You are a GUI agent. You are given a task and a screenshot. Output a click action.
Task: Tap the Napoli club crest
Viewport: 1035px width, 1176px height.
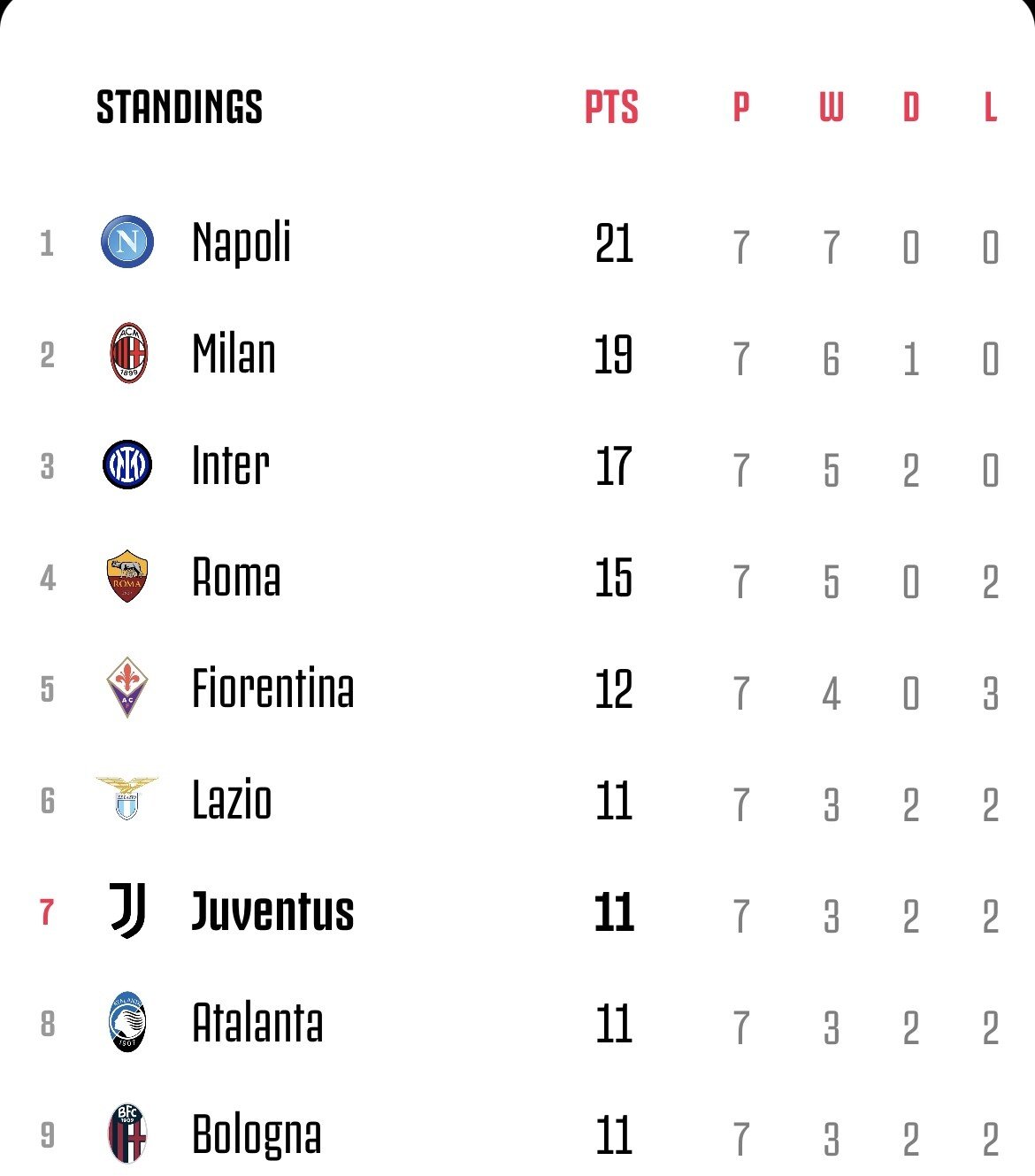(x=127, y=242)
